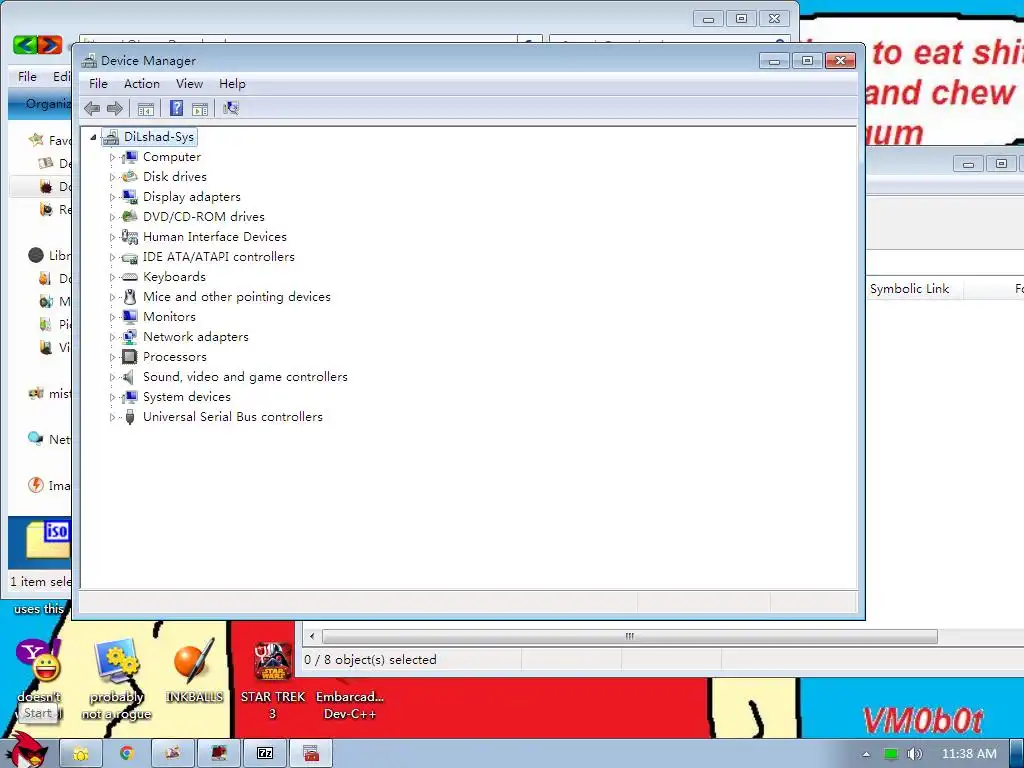Open the 'probably not a rogue' desktop icon
Viewport: 1024px width, 768px height.
[116, 680]
